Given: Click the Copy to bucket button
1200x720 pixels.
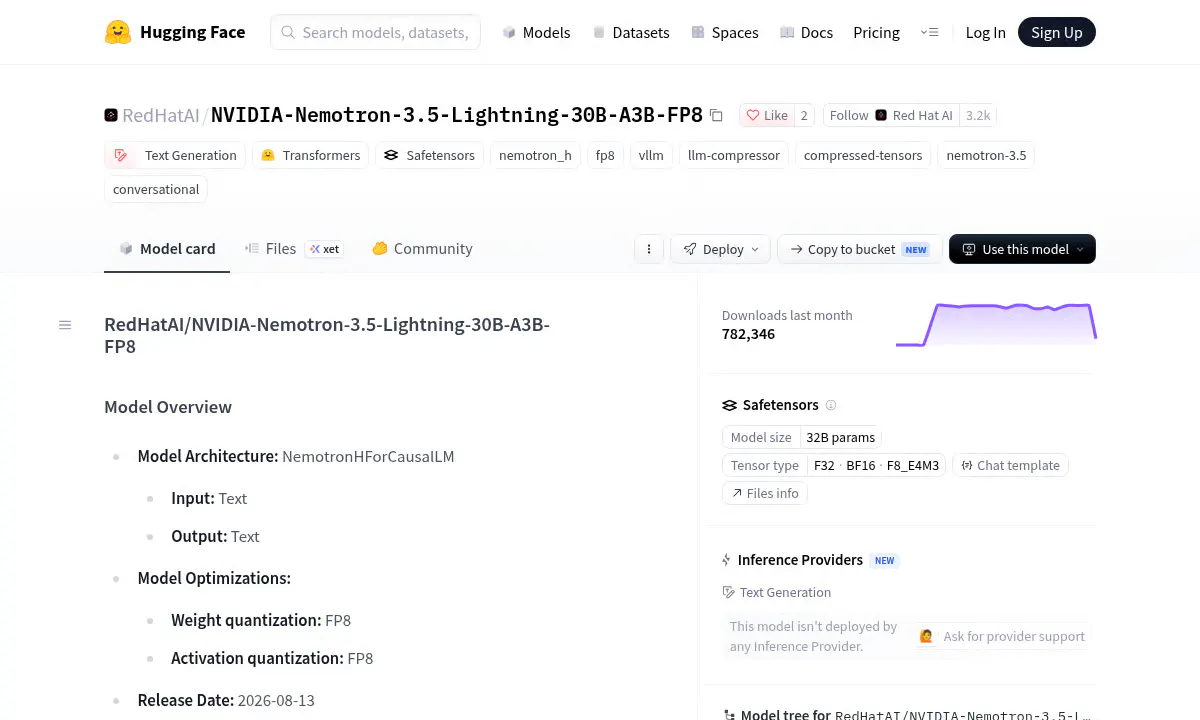Looking at the screenshot, I should [860, 249].
